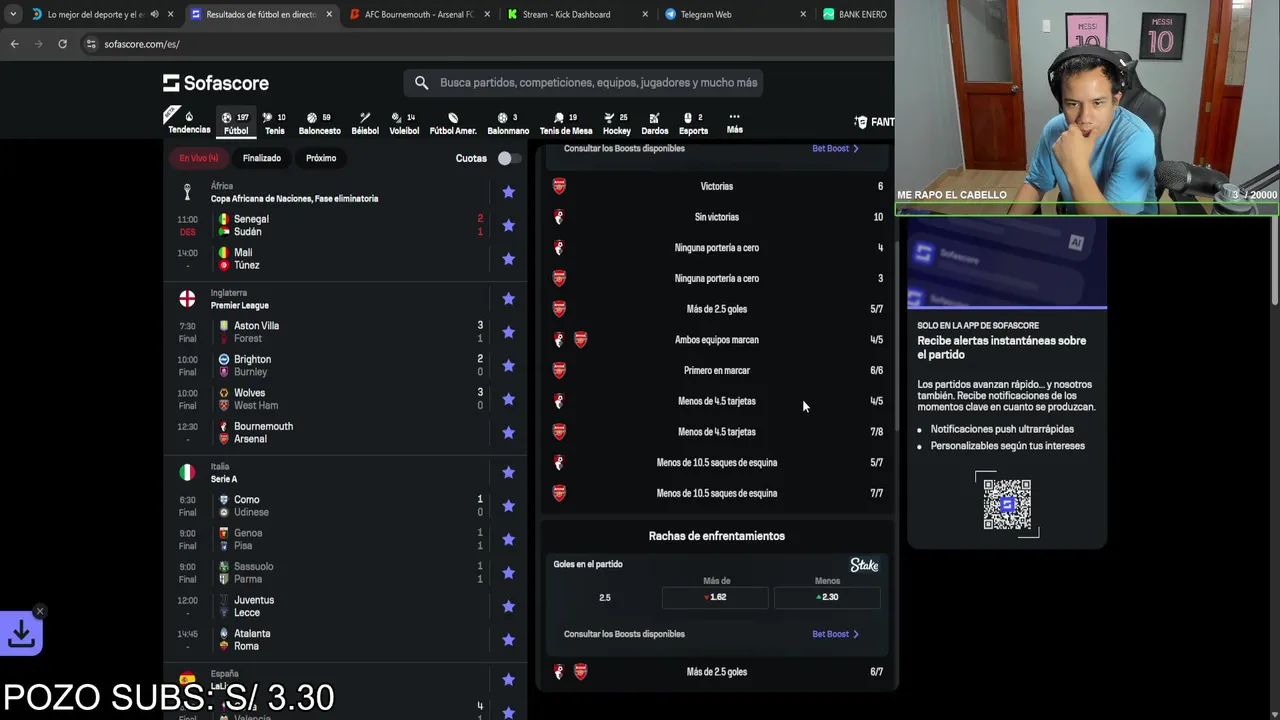Open the Tendencias sports section
Screen dimensions: 1280x720
[188, 122]
